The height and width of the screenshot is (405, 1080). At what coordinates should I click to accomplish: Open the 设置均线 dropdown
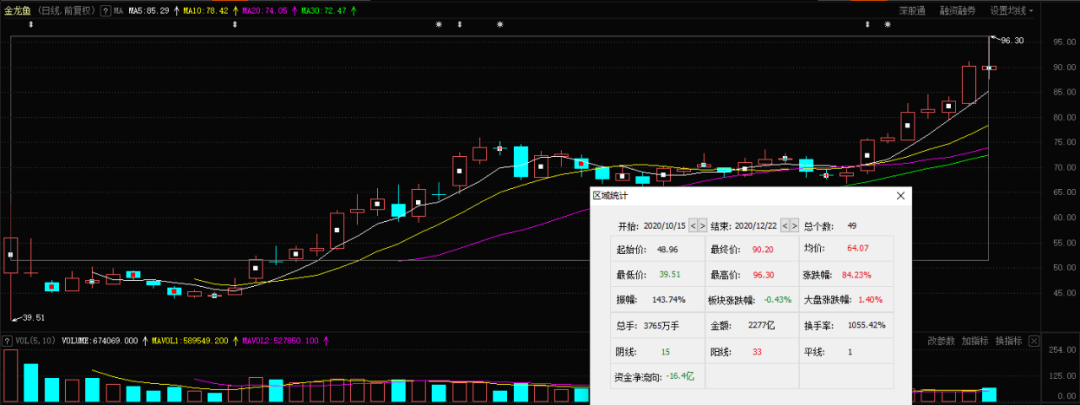tap(1012, 11)
